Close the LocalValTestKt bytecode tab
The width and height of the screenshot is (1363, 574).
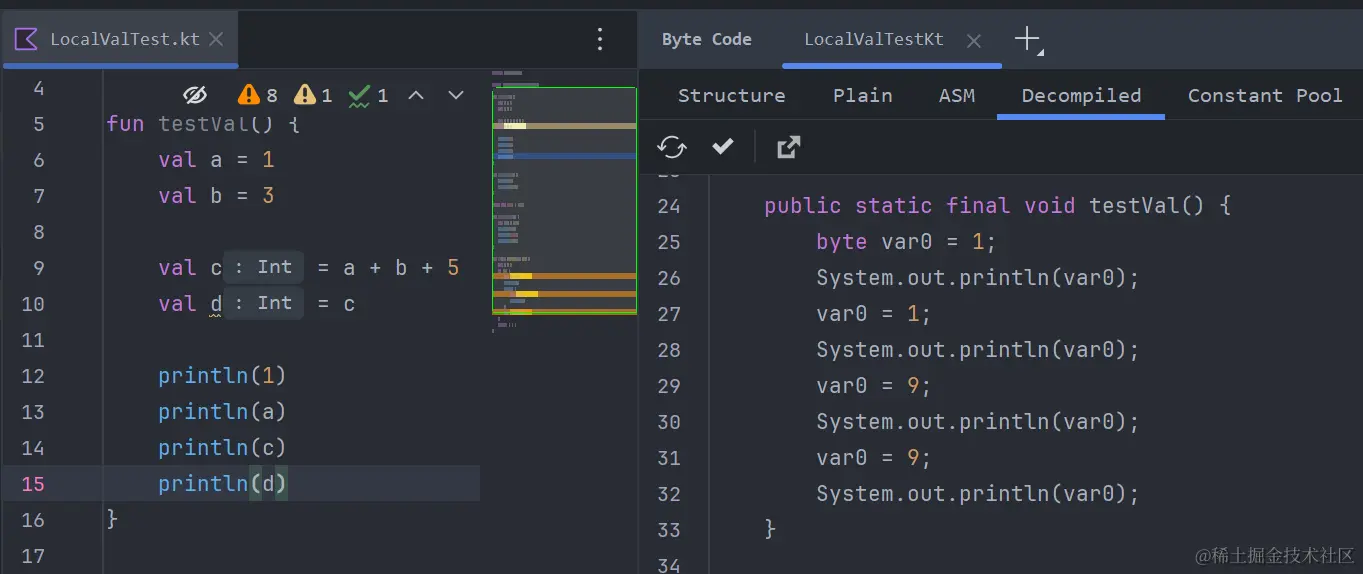point(974,40)
